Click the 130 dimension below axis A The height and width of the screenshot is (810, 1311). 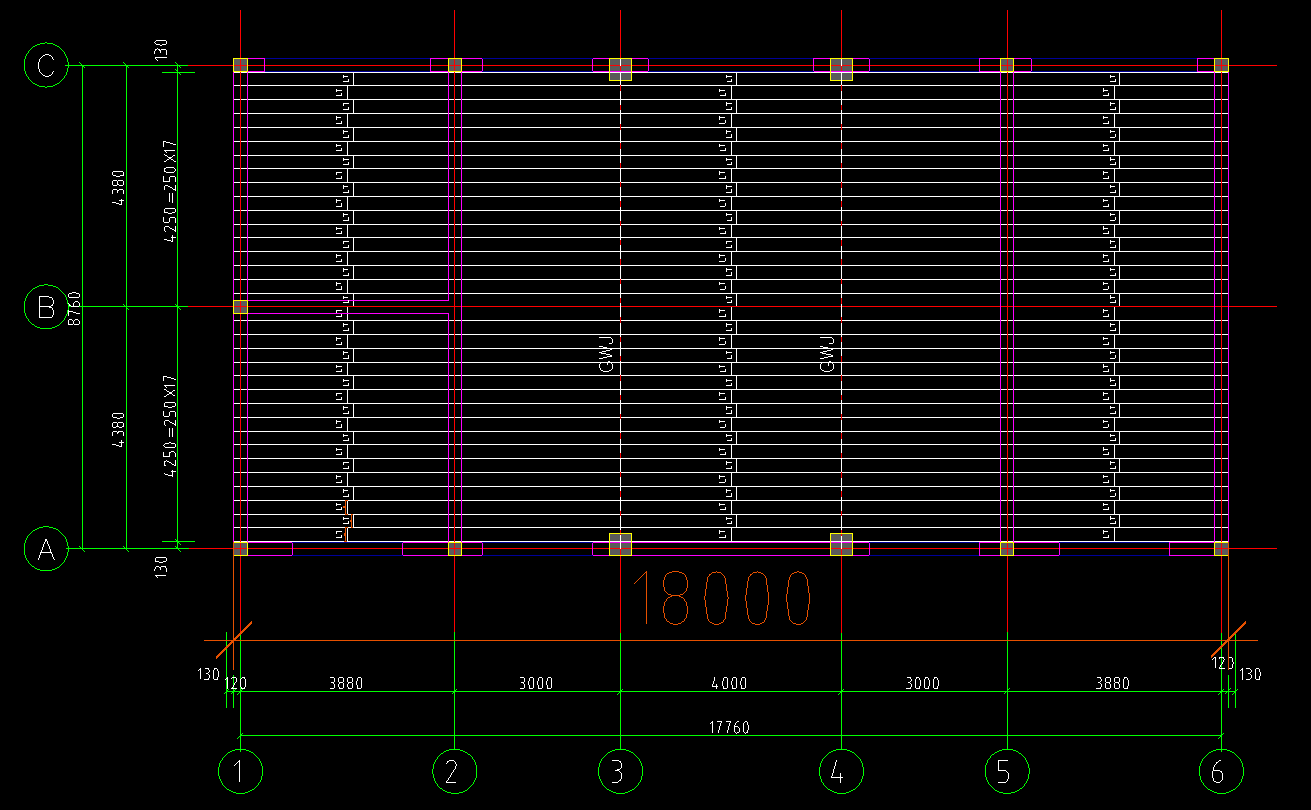point(162,567)
